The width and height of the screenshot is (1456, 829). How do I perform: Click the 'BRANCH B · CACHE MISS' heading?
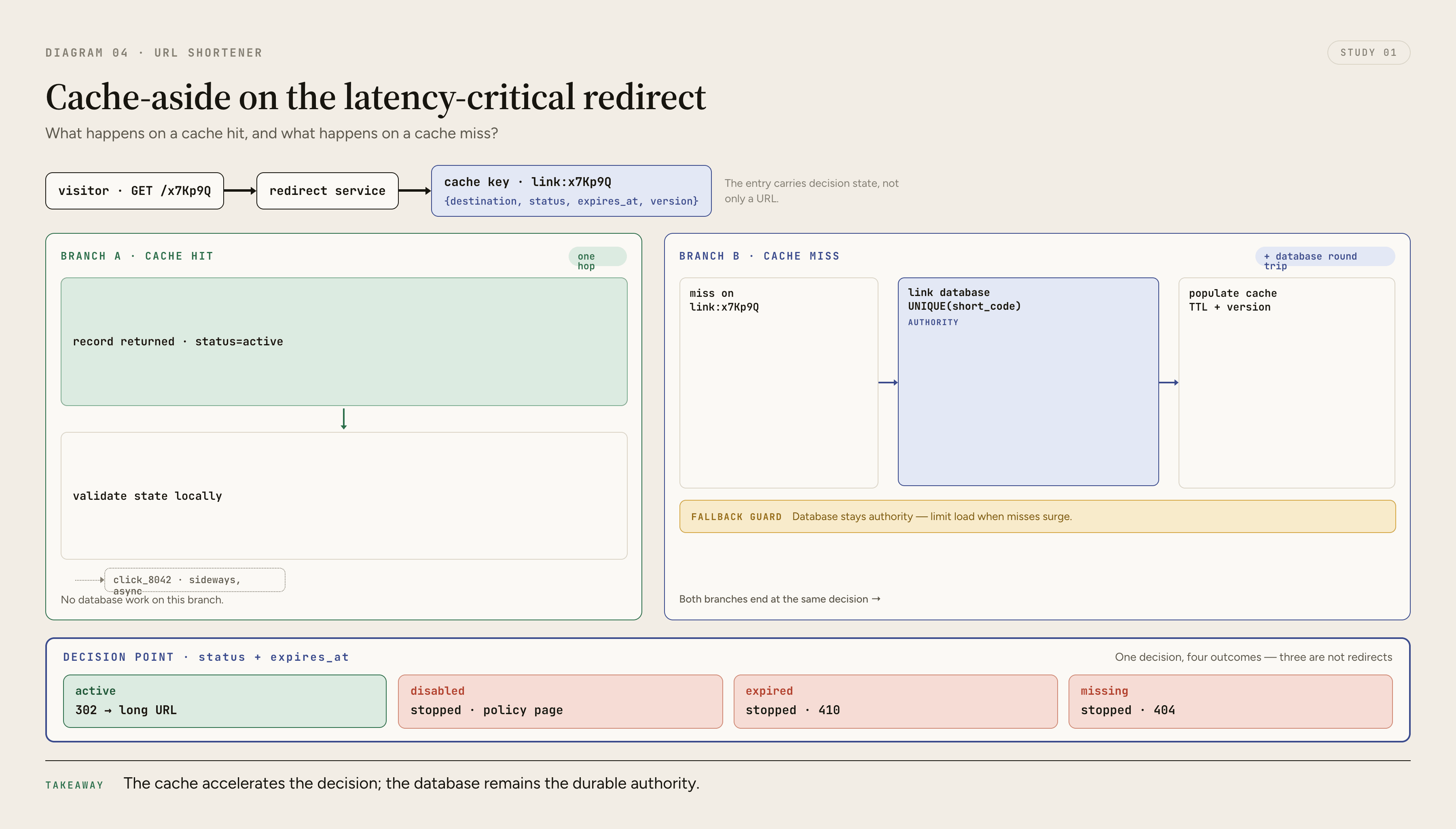click(x=759, y=256)
